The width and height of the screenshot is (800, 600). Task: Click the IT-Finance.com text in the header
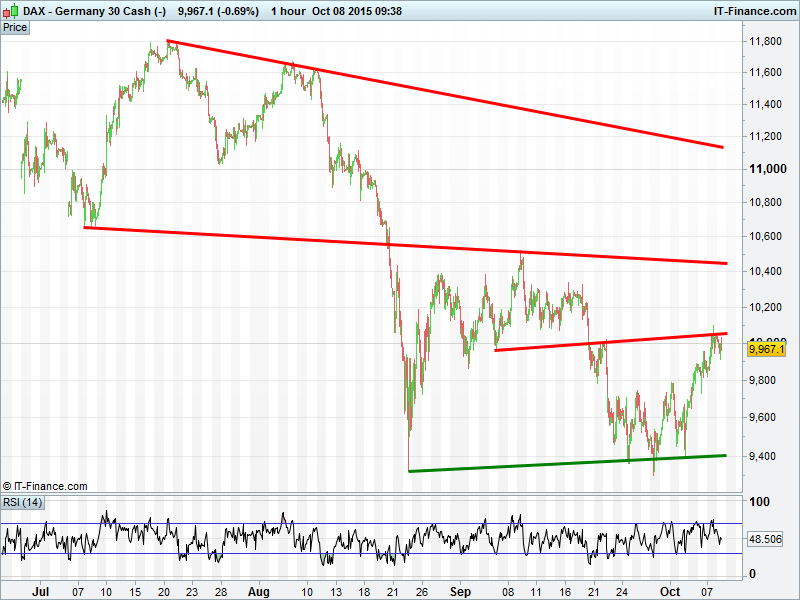(x=755, y=11)
